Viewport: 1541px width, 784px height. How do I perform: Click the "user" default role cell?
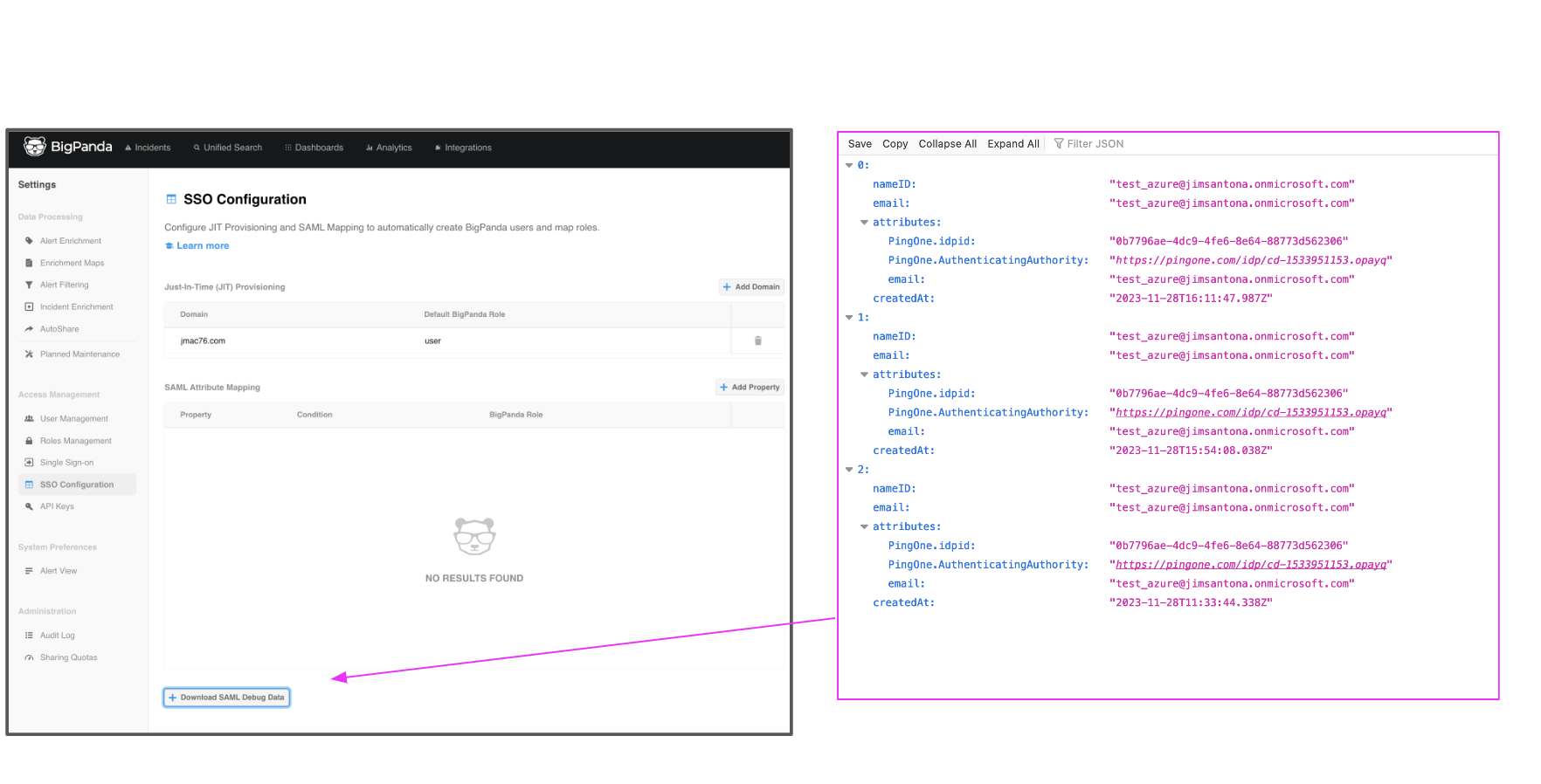(x=432, y=341)
